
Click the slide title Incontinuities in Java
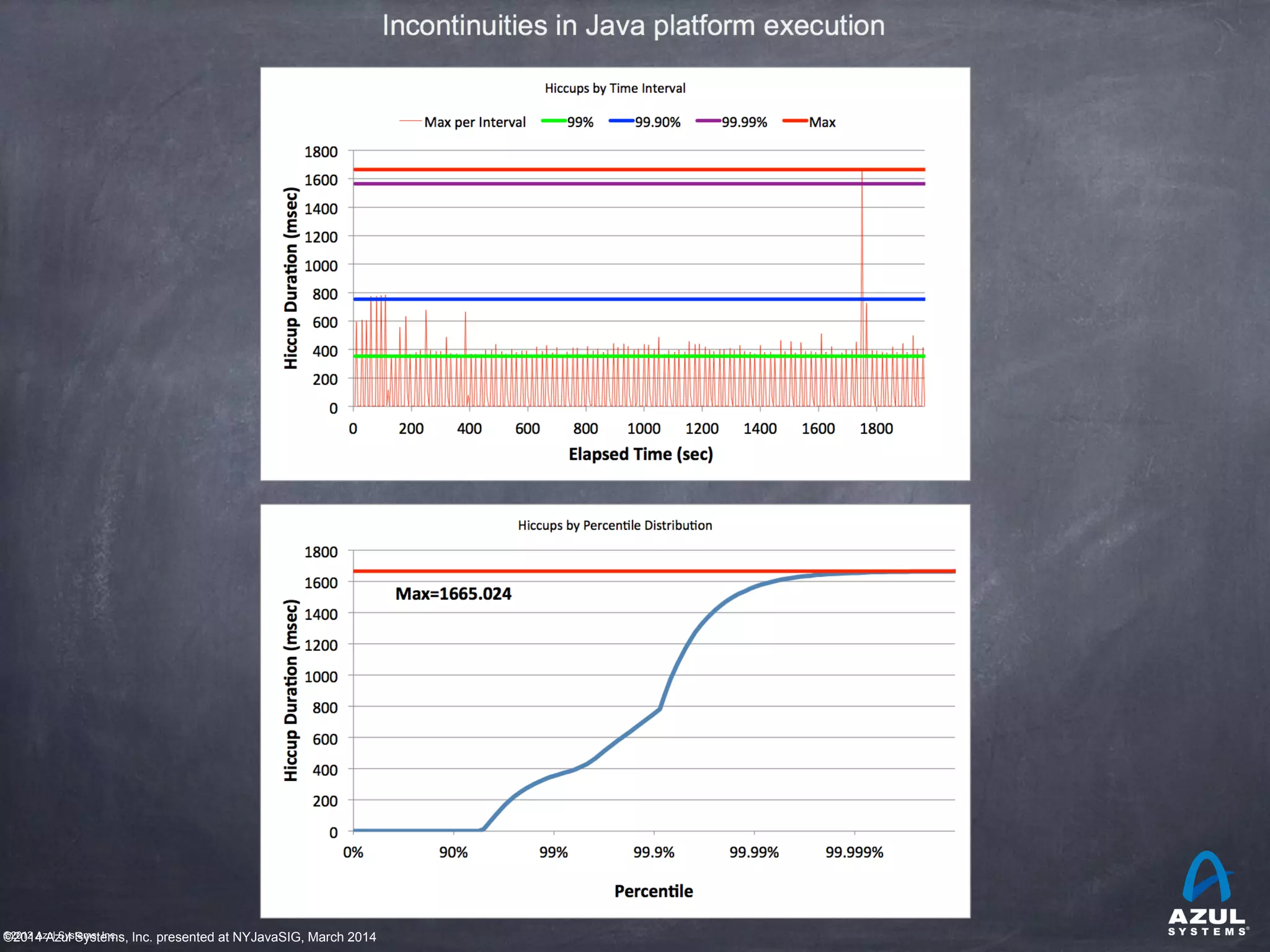(633, 26)
